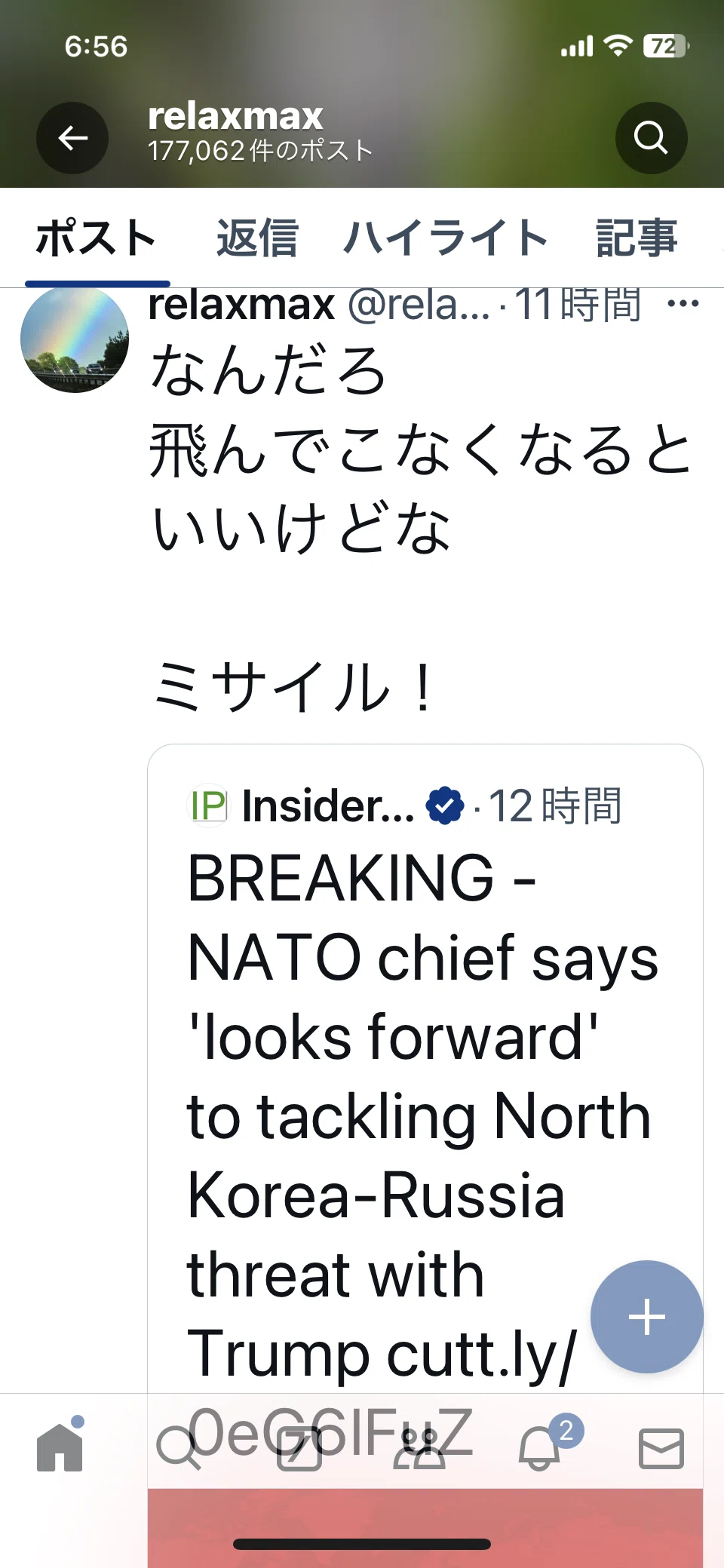The width and height of the screenshot is (724, 1568).
Task: Open relaxmax rainbow profile avatar
Action: 75,339
